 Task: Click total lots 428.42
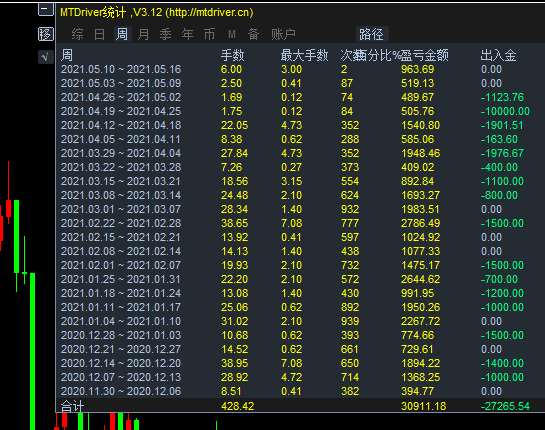coord(238,406)
